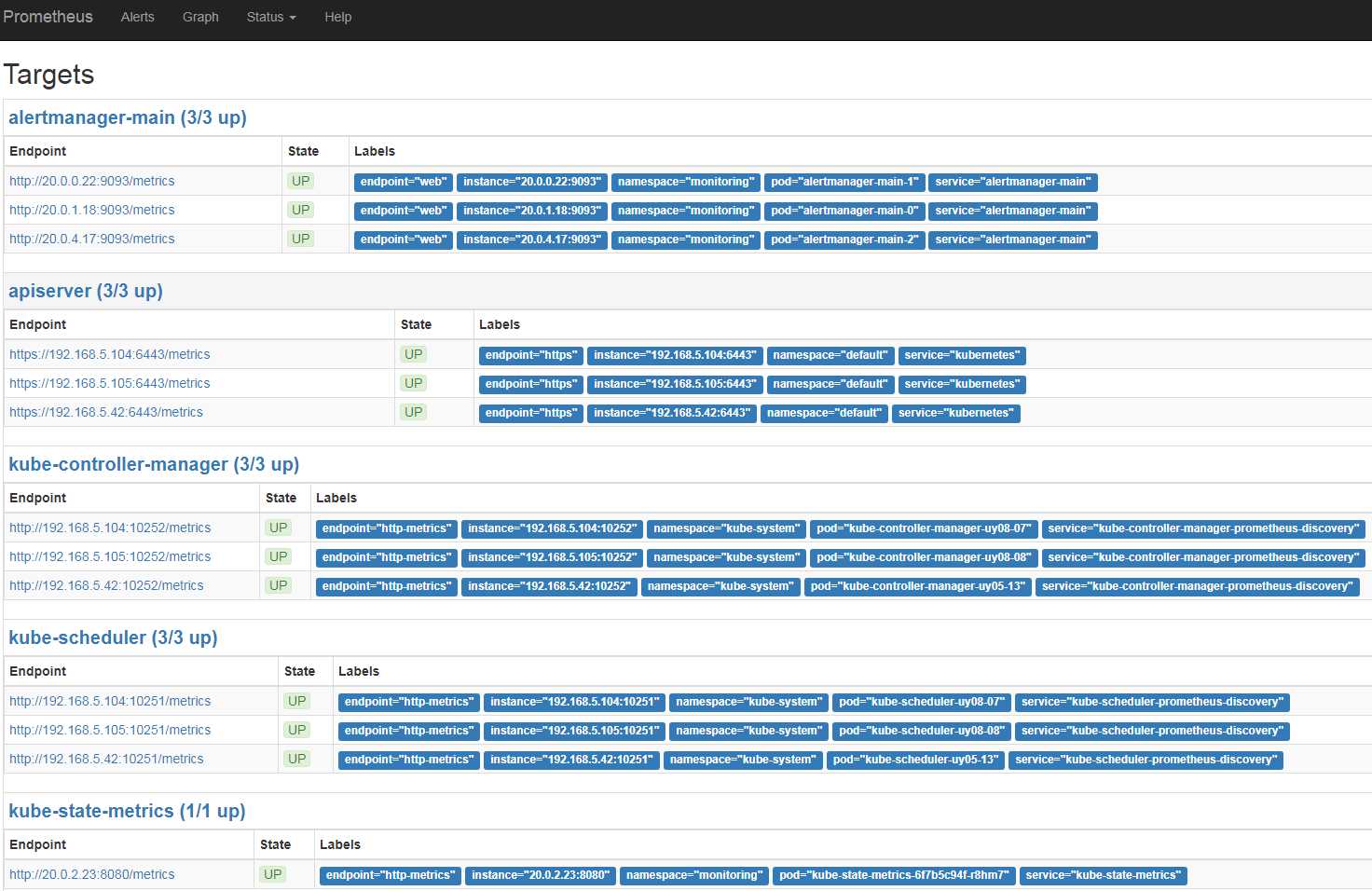Open endpoint http://192.168.5.42:10251/metrics
The width and height of the screenshot is (1372, 891).
pyautogui.click(x=106, y=759)
